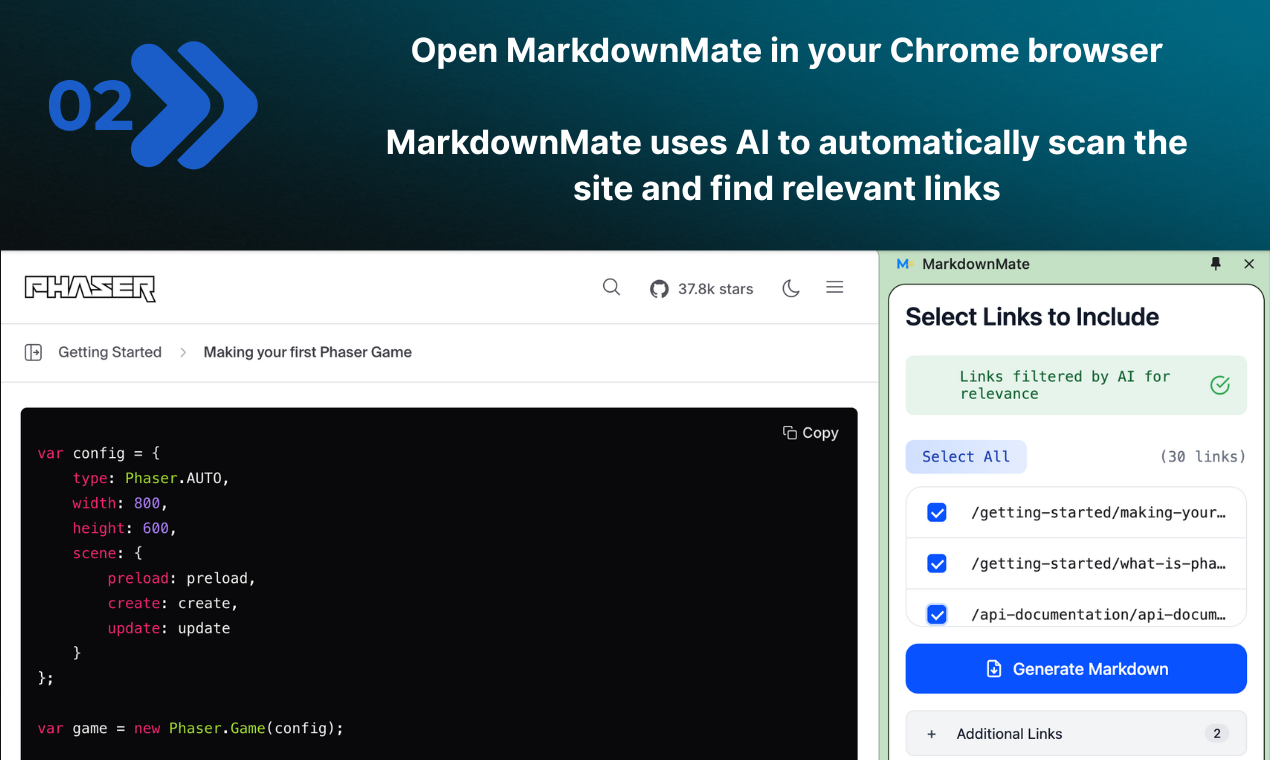Click the (30 links) count label
Viewport: 1270px width, 760px height.
coord(1203,457)
